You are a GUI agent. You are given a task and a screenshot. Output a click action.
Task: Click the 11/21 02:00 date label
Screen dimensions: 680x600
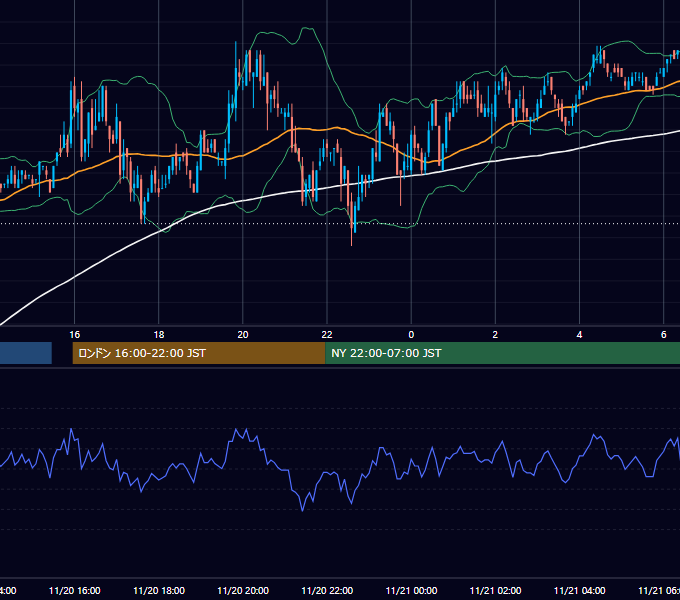coord(495,590)
